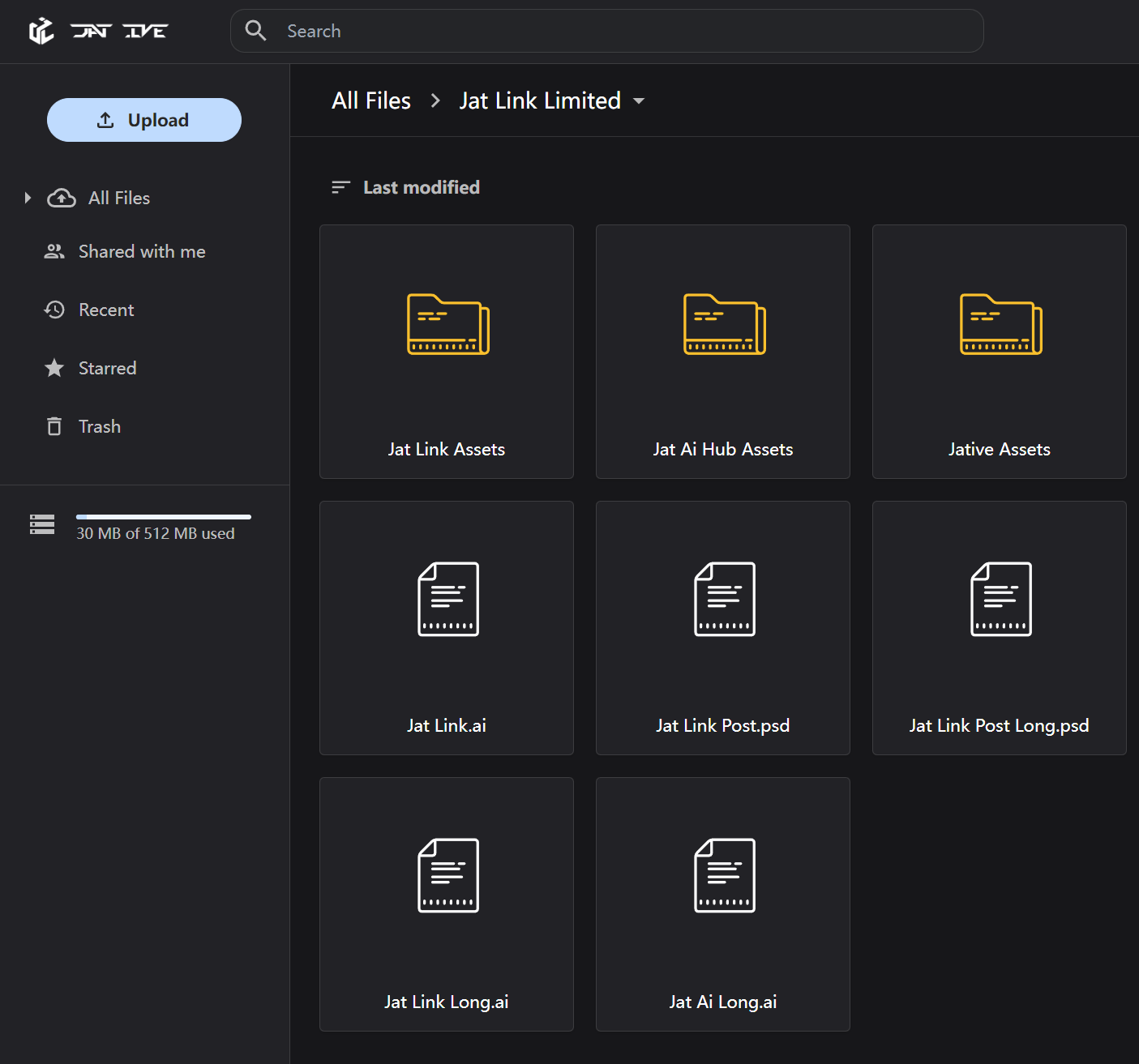The image size is (1139, 1064).
Task: Click the search magnifier icon
Action: 256,31
